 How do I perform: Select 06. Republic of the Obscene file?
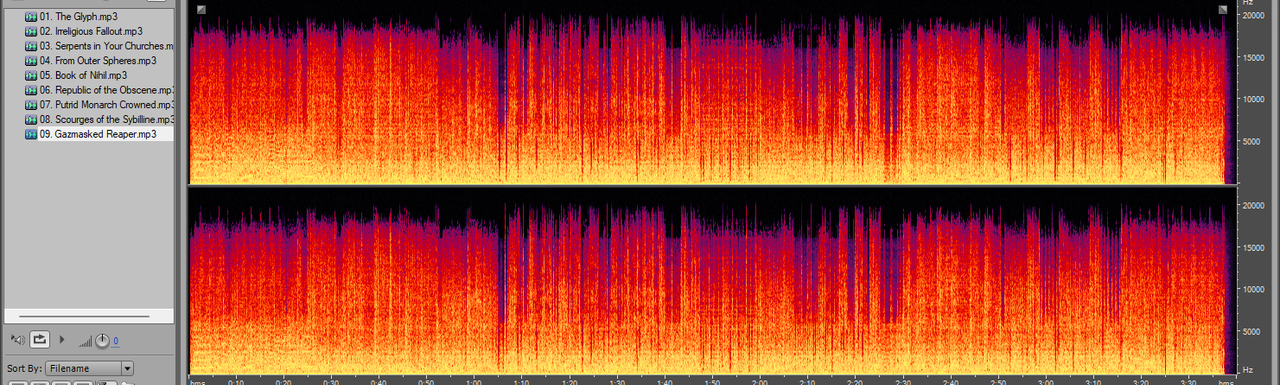pos(99,90)
